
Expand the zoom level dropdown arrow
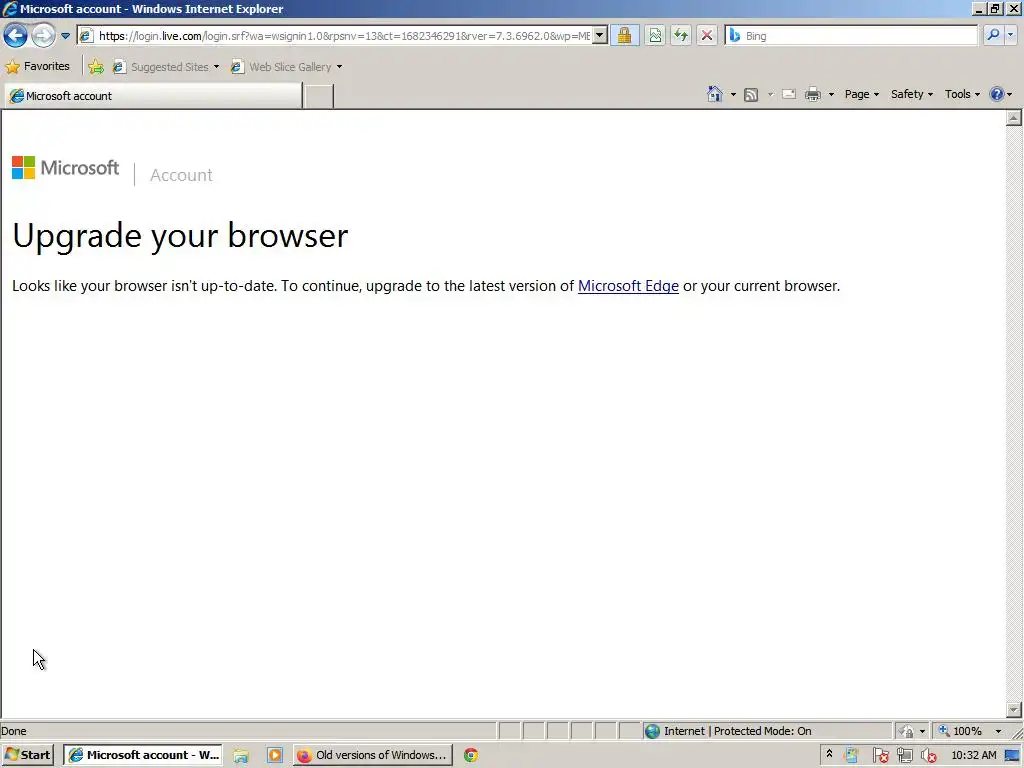point(998,731)
